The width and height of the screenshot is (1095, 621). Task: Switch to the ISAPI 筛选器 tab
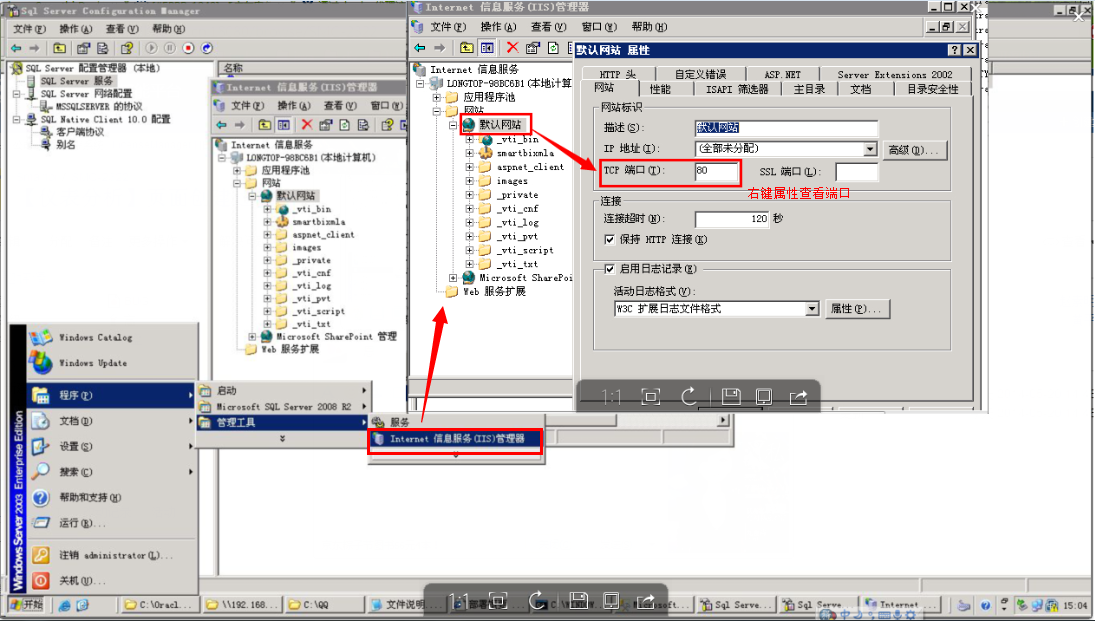(x=736, y=89)
